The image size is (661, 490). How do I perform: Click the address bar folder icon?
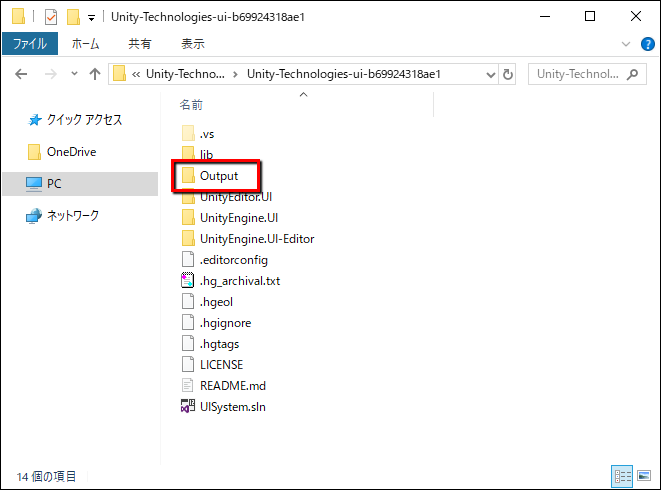point(120,73)
